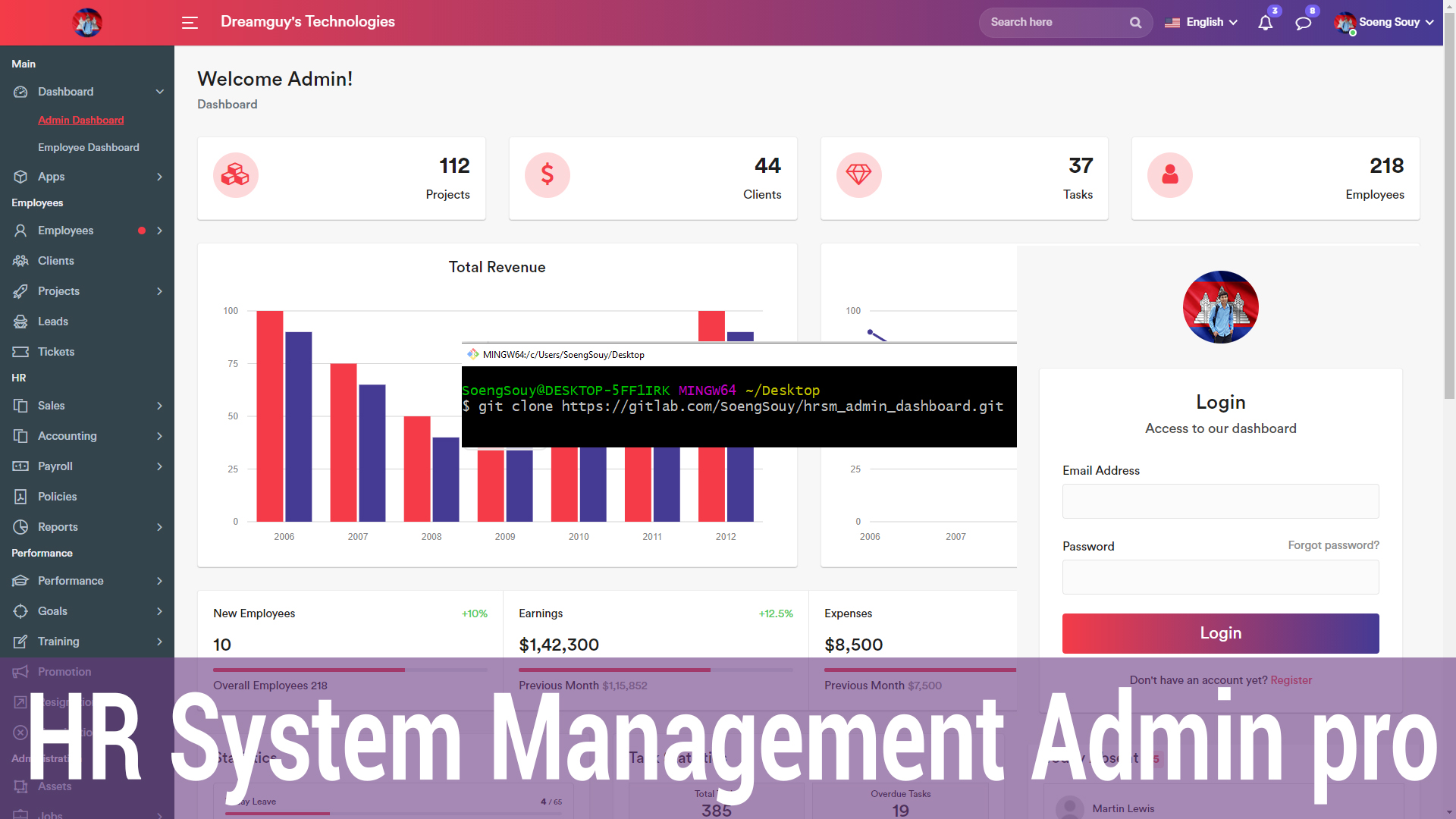Viewport: 1456px width, 819px height.
Task: Open the English language dropdown
Action: [x=1201, y=22]
